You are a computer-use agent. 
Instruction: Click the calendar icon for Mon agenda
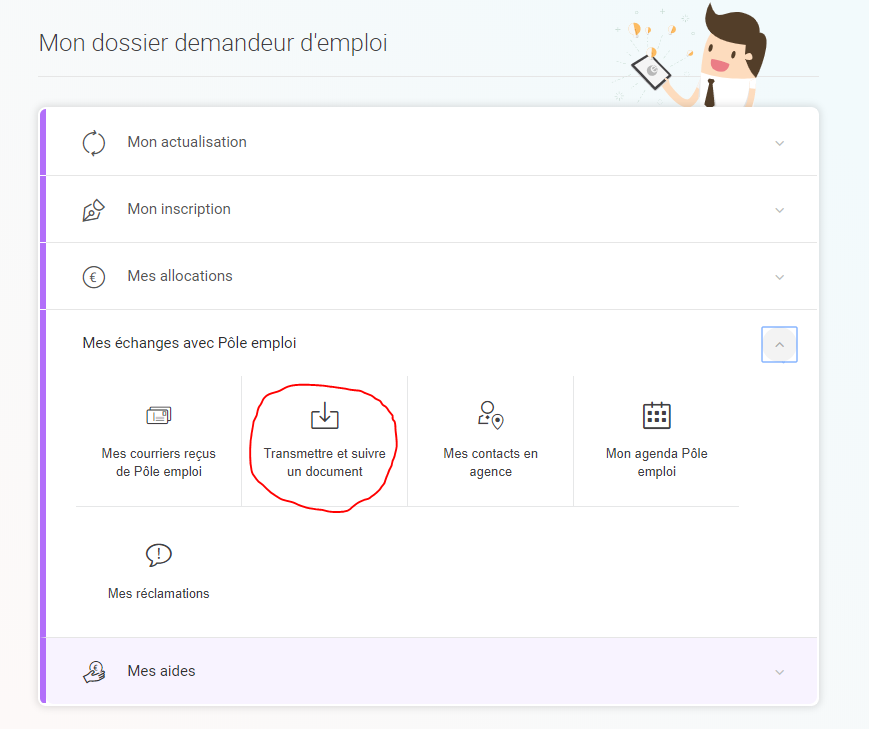click(x=657, y=415)
